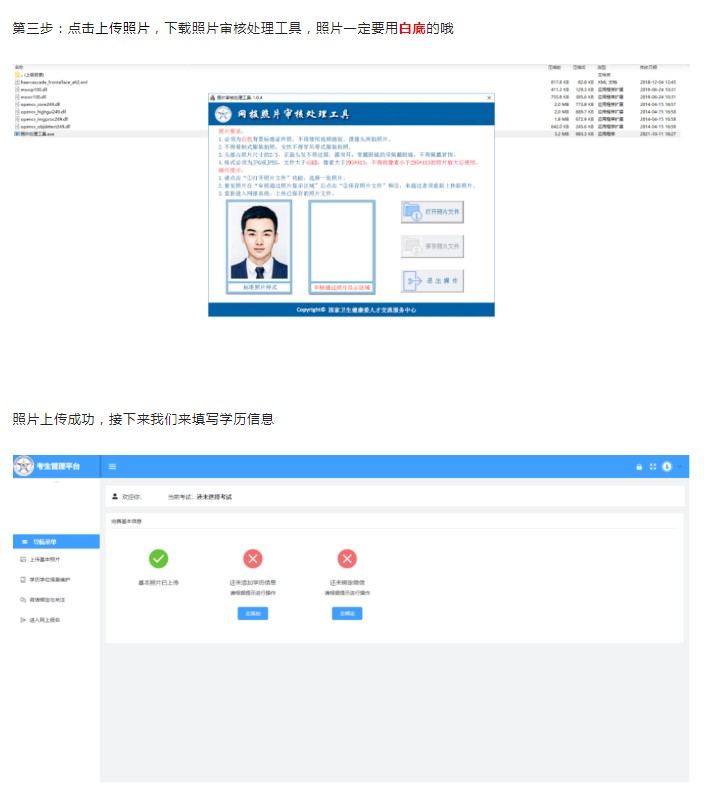The height and width of the screenshot is (799, 704).
Task: Click the fullscreen icon in top bar
Action: coord(653,467)
